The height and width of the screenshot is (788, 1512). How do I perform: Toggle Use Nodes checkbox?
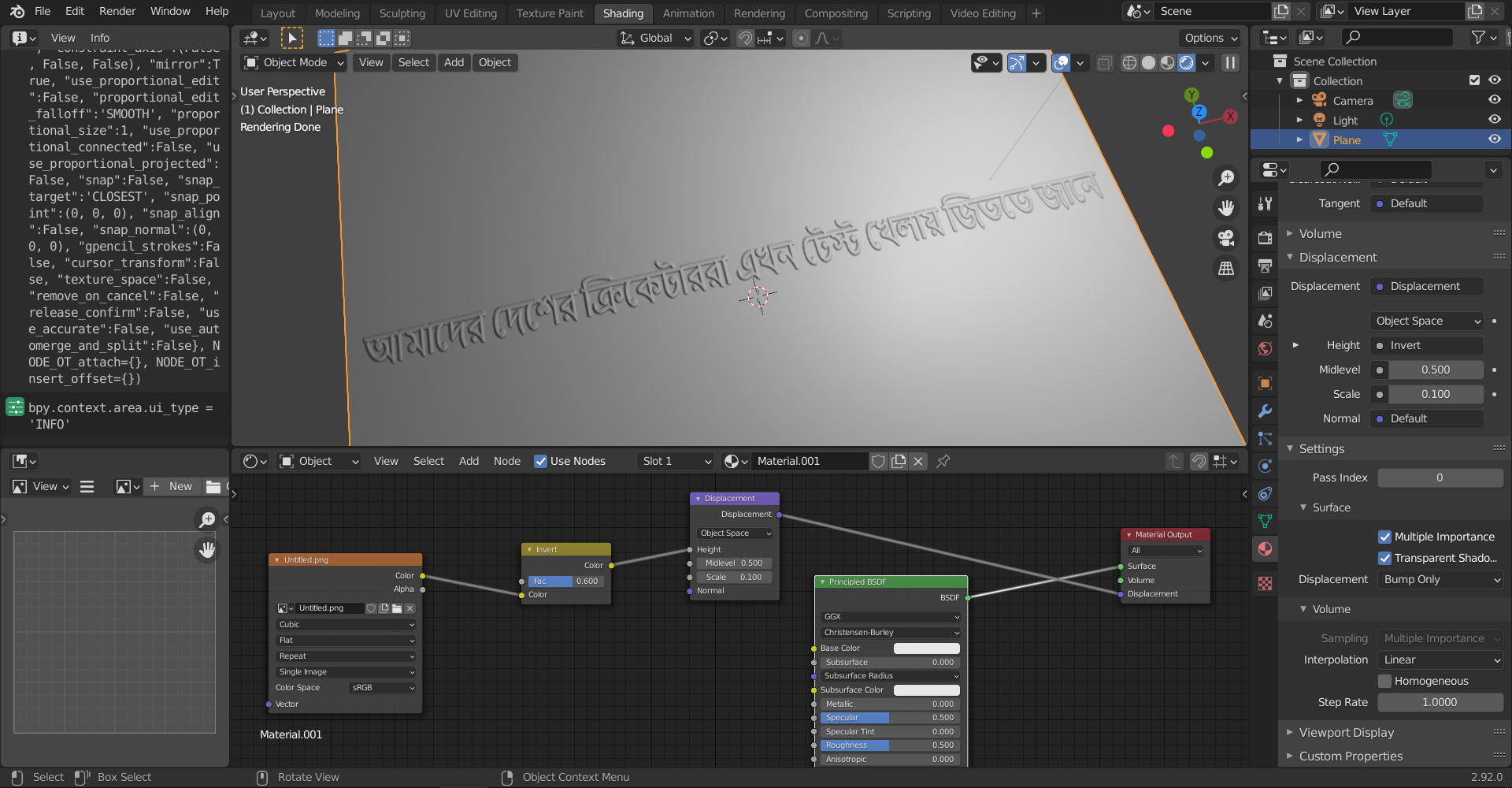pyautogui.click(x=540, y=461)
